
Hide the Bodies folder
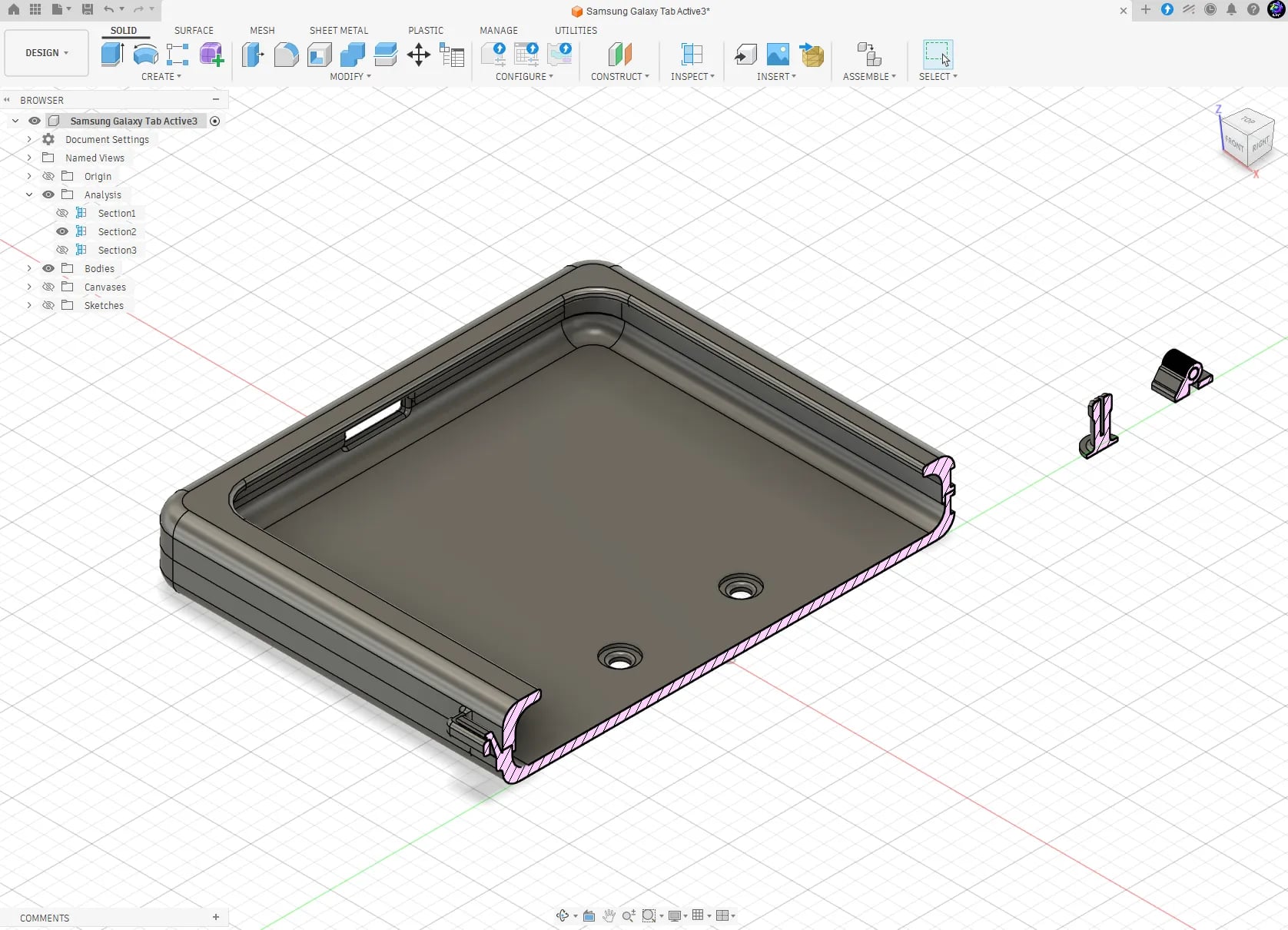click(x=48, y=268)
